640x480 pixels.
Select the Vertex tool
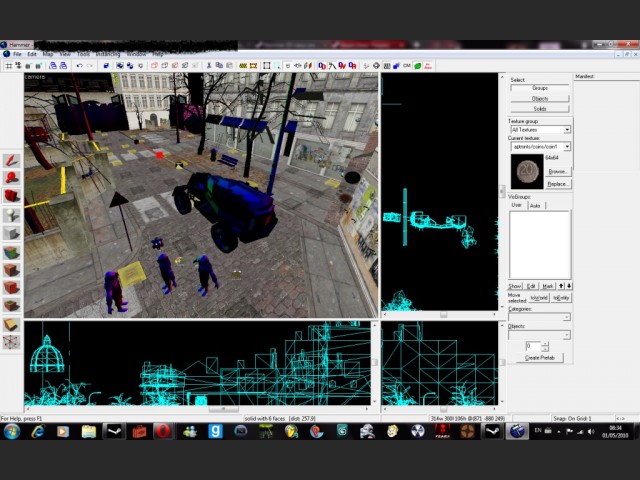11,342
